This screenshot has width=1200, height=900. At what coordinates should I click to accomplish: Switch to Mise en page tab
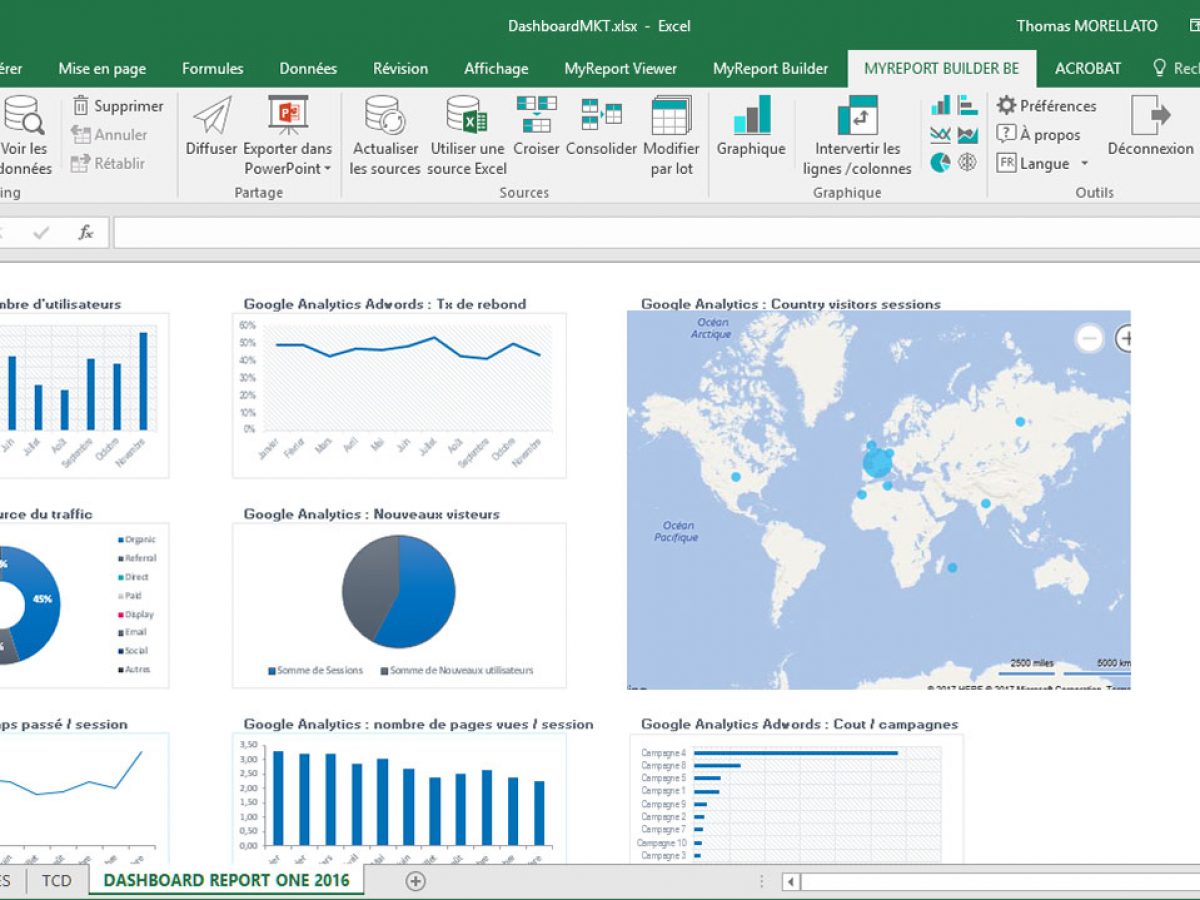pos(102,69)
